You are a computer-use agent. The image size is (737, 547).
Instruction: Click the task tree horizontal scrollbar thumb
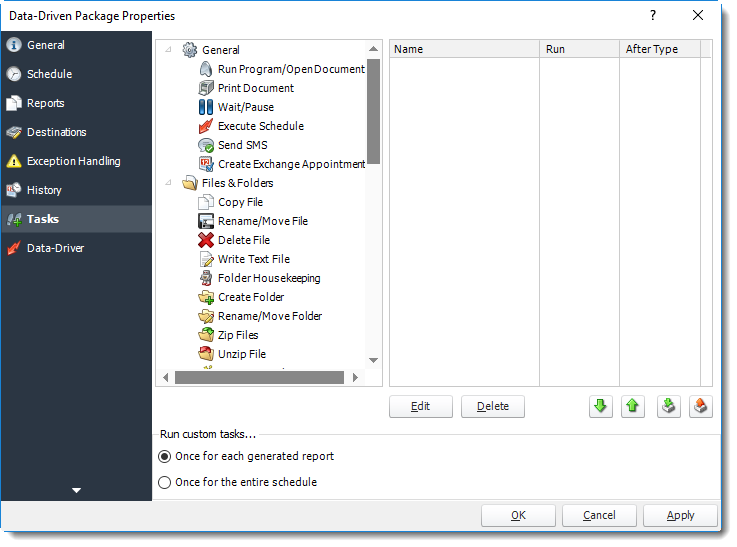click(259, 377)
